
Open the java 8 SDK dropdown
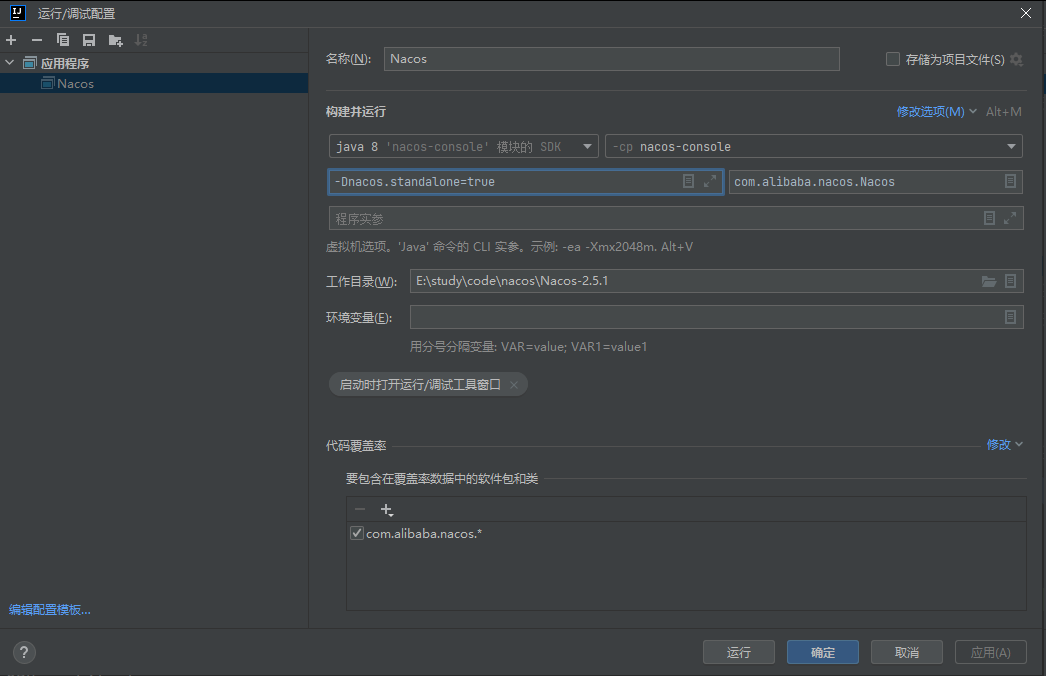(x=464, y=146)
